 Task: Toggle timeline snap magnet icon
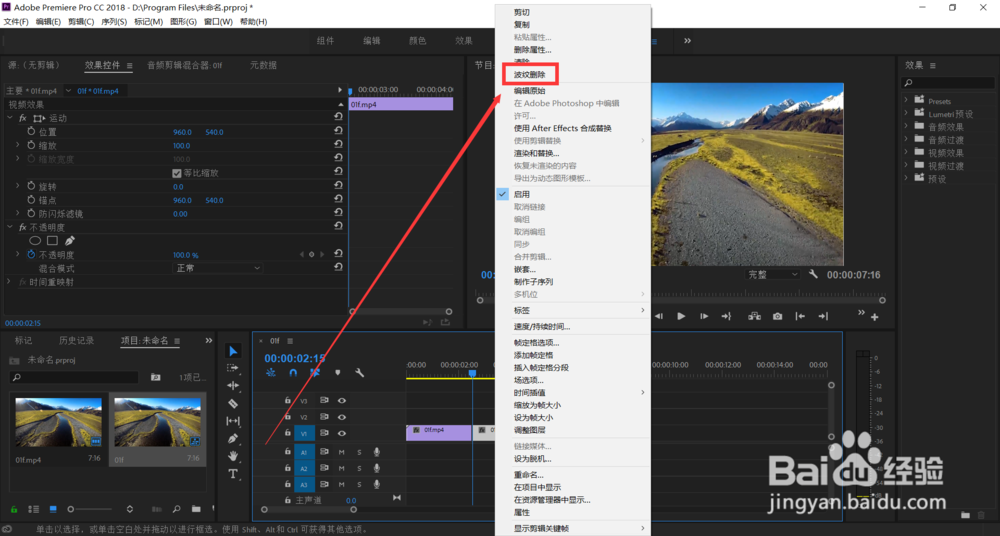pyautogui.click(x=293, y=373)
